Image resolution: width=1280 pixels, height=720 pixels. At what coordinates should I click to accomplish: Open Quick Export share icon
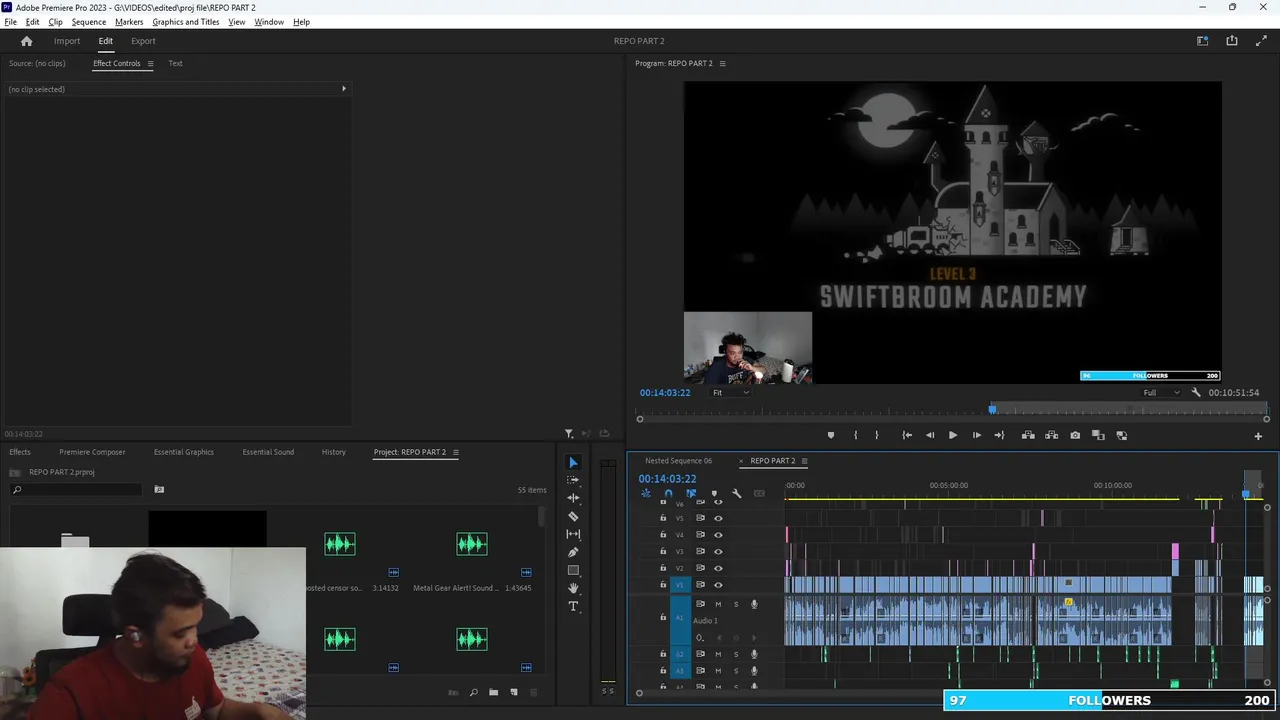[1232, 41]
